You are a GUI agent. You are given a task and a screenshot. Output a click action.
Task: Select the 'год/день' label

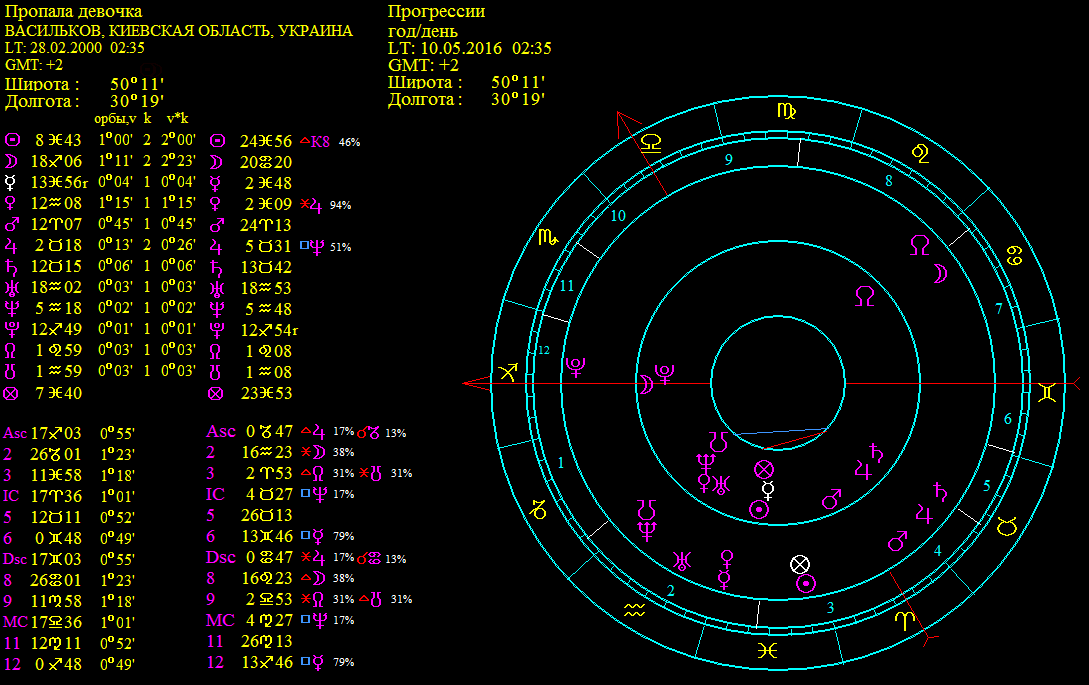[422, 31]
